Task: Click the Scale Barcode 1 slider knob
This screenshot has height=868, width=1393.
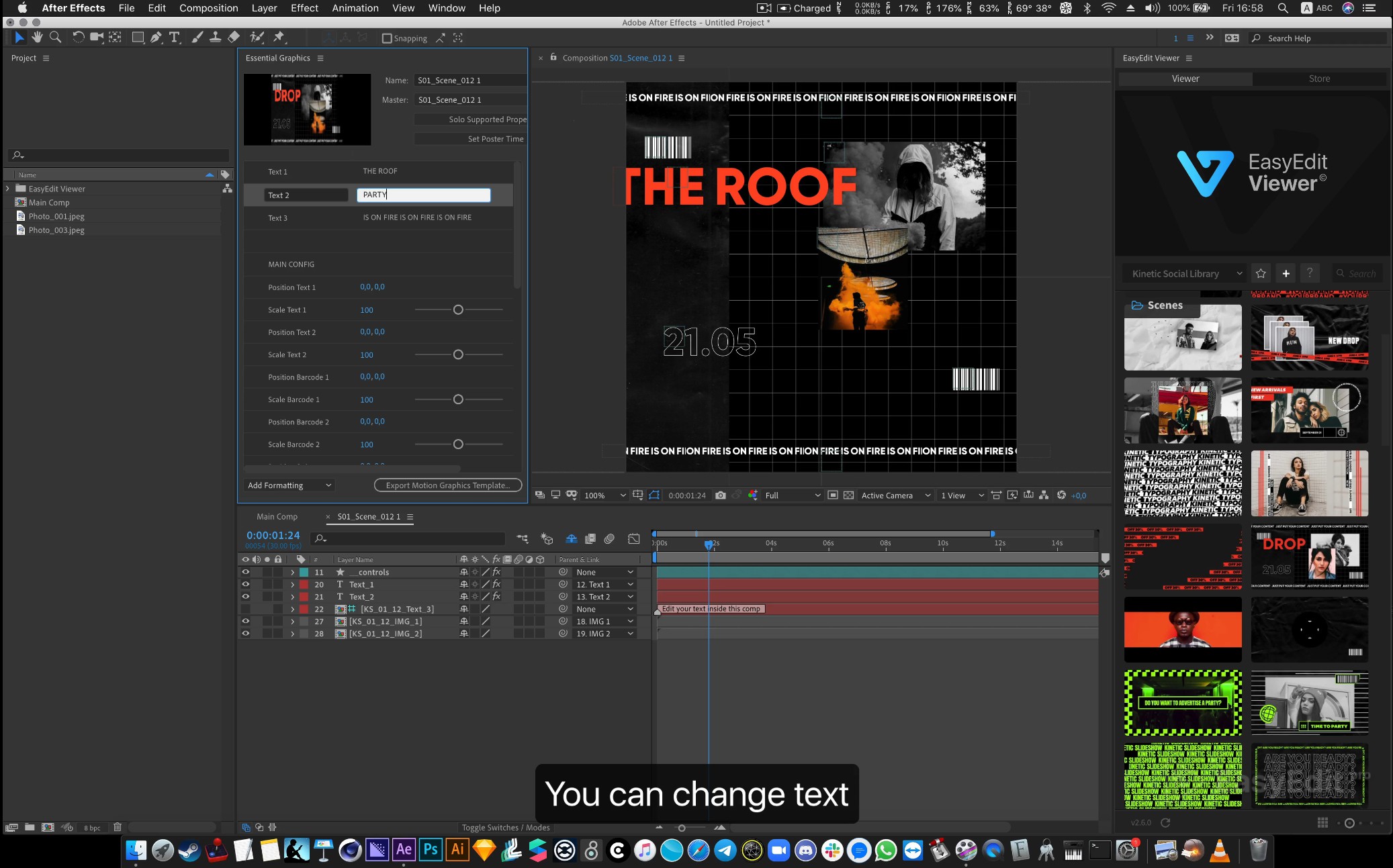Action: click(x=458, y=399)
